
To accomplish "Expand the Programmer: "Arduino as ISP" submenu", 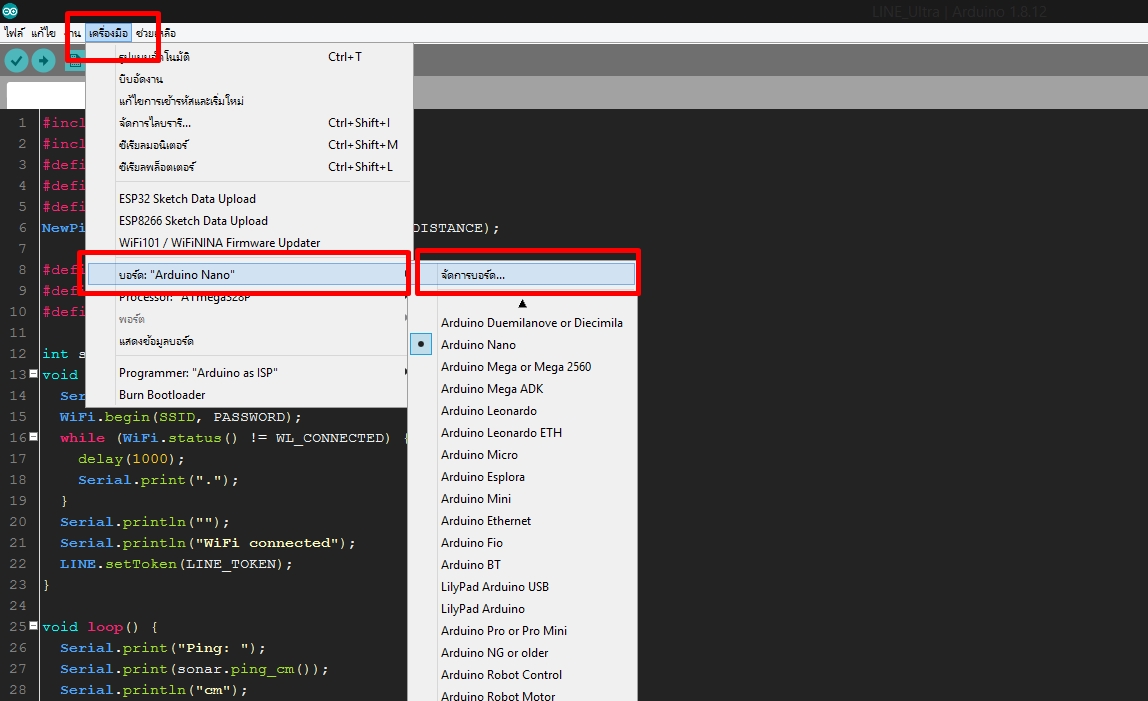I will point(247,373).
